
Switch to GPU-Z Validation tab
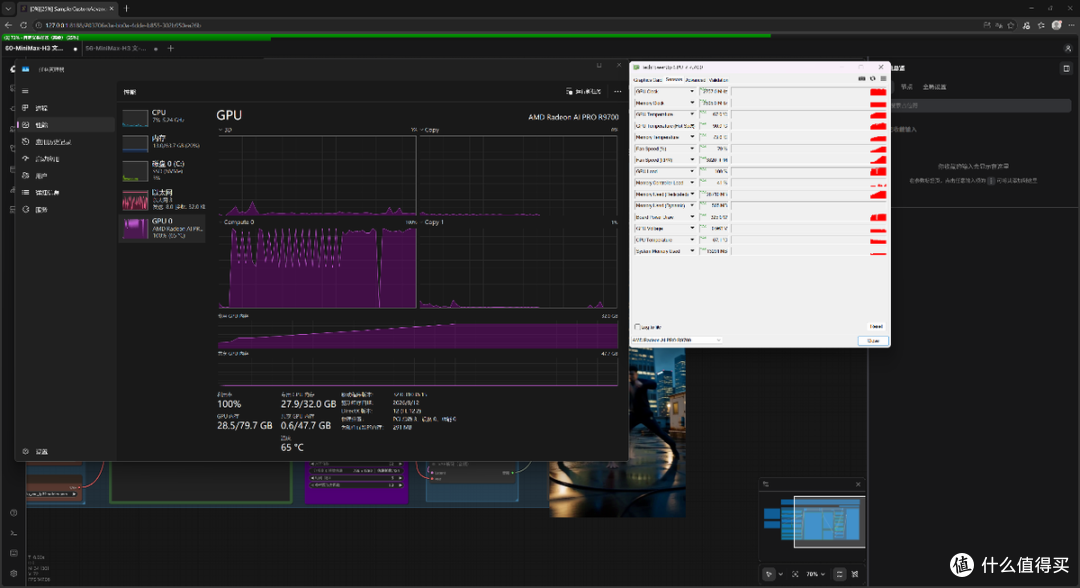coord(718,80)
